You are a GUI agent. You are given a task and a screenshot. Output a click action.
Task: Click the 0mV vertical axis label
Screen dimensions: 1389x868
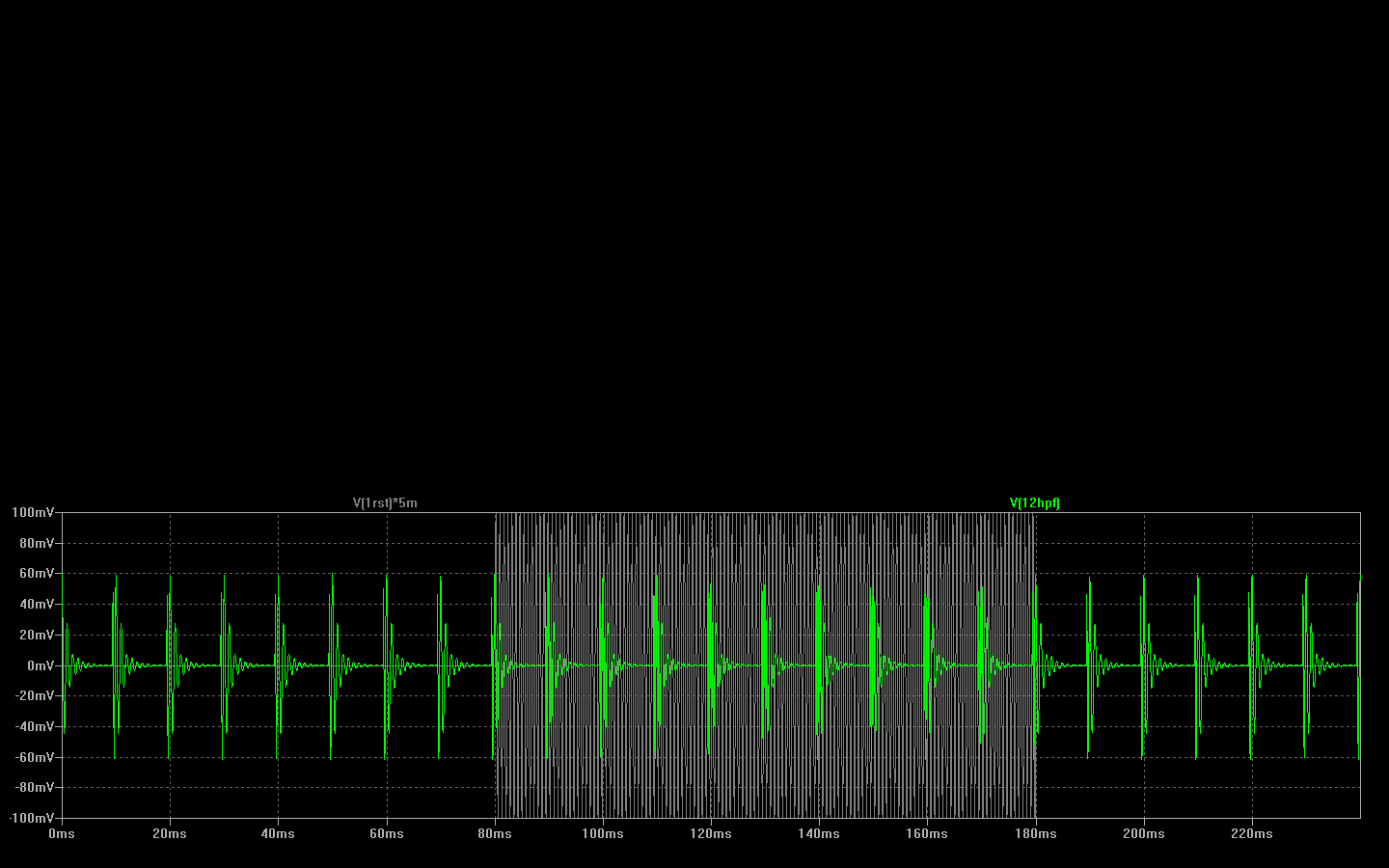click(x=41, y=665)
